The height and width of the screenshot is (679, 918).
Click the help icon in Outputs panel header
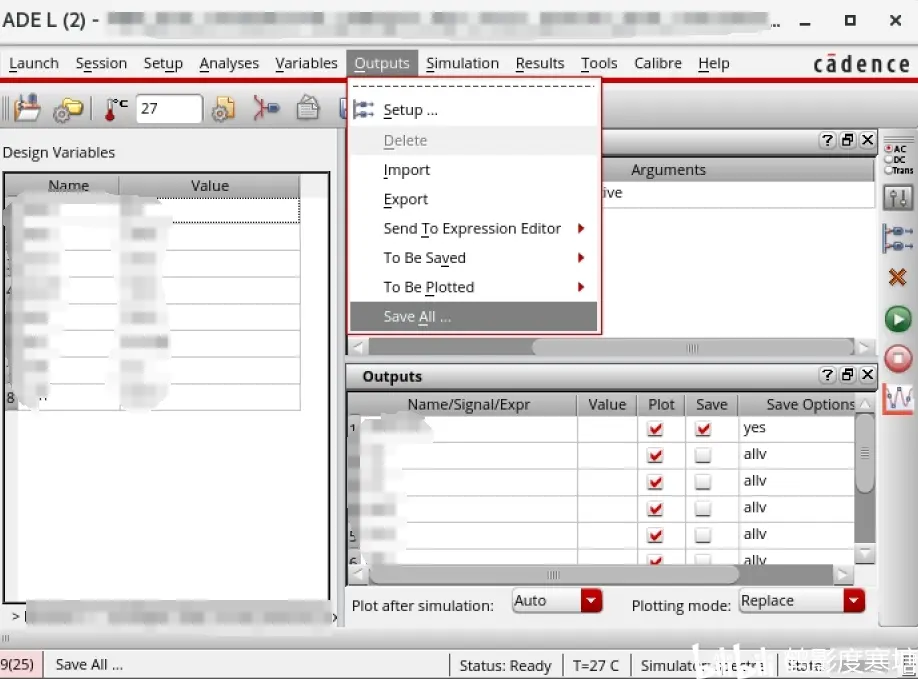pyautogui.click(x=827, y=375)
